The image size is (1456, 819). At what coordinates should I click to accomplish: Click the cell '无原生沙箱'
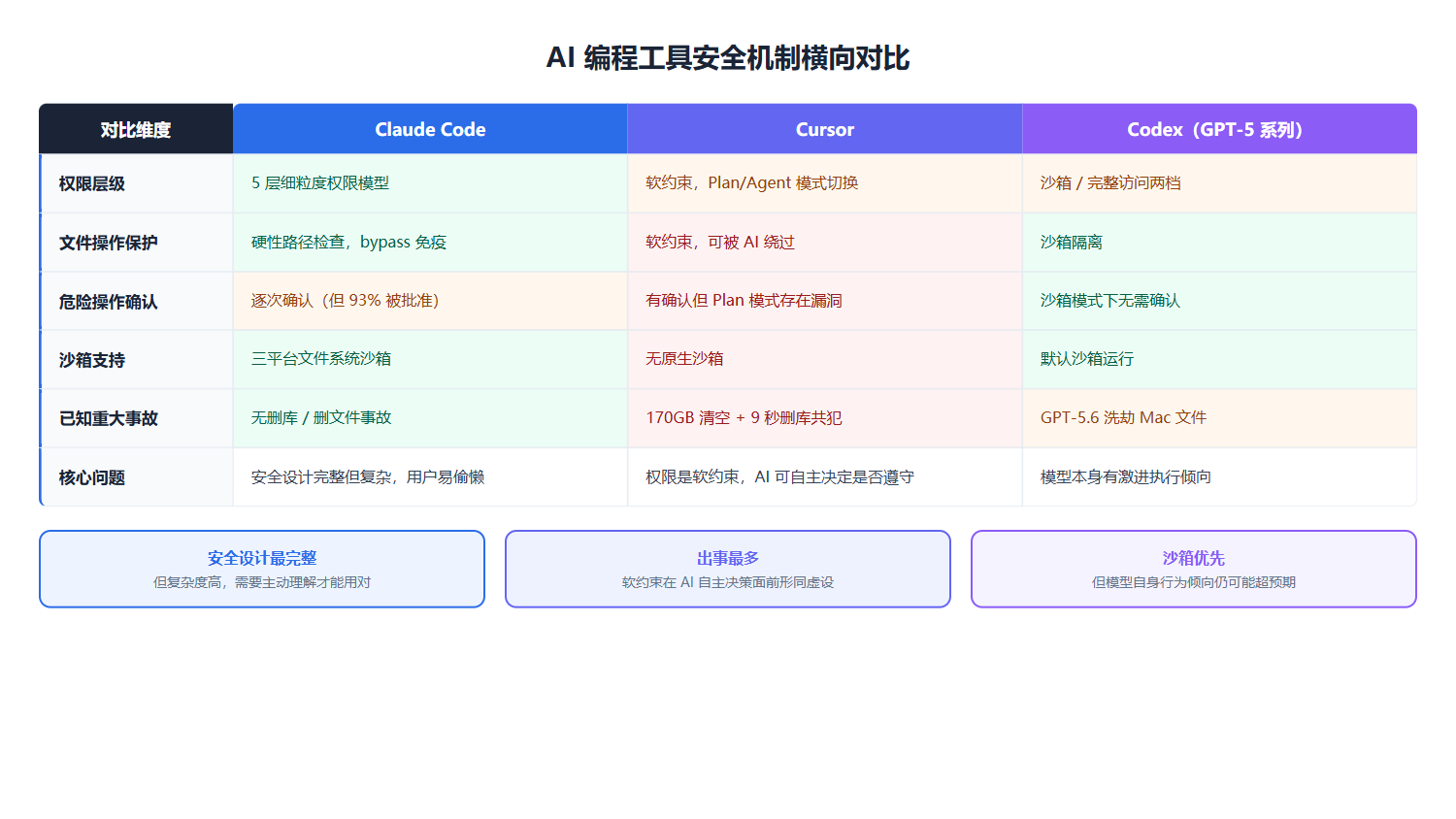click(x=825, y=360)
